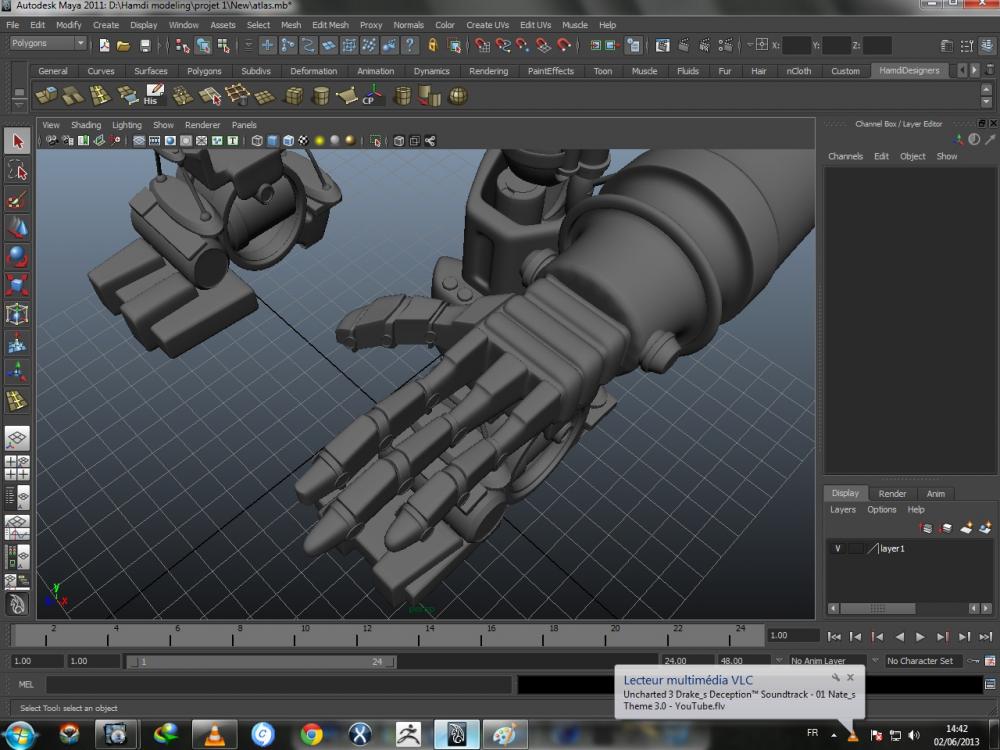Choose the Rotate tool in the toolbox
The width and height of the screenshot is (1000, 750).
tap(17, 257)
